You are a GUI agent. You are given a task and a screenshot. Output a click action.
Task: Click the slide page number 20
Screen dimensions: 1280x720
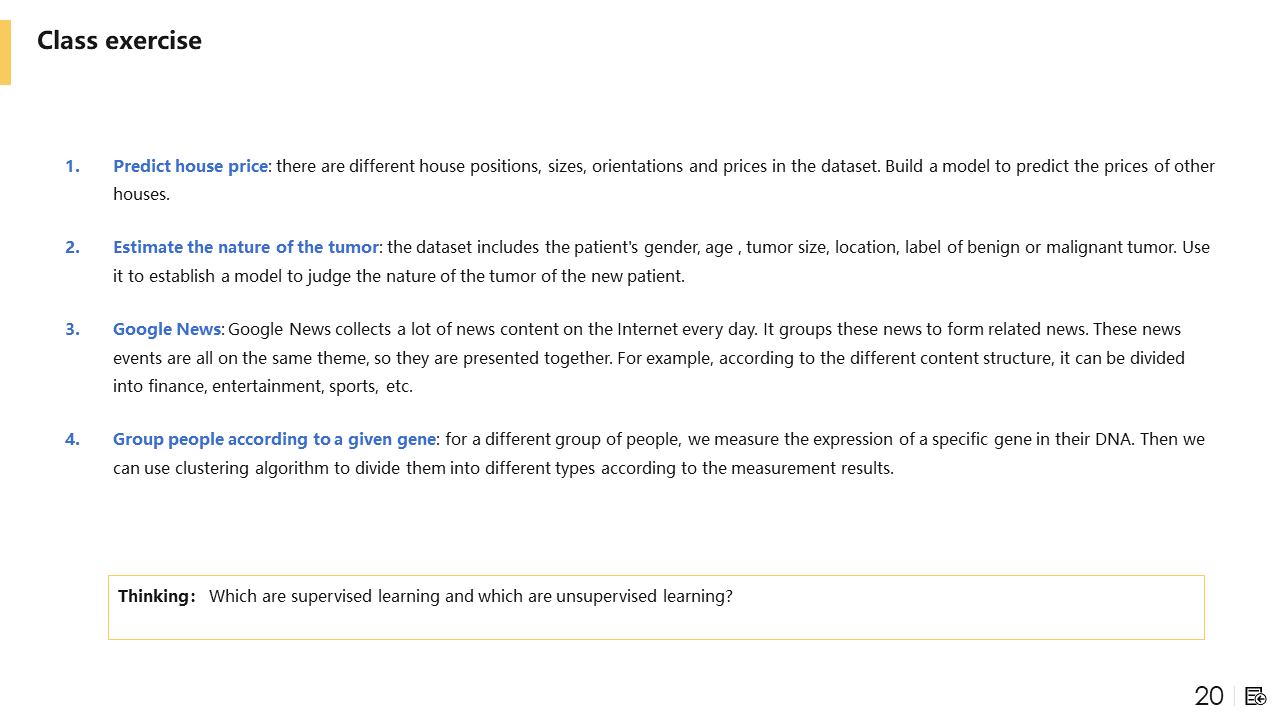1209,696
